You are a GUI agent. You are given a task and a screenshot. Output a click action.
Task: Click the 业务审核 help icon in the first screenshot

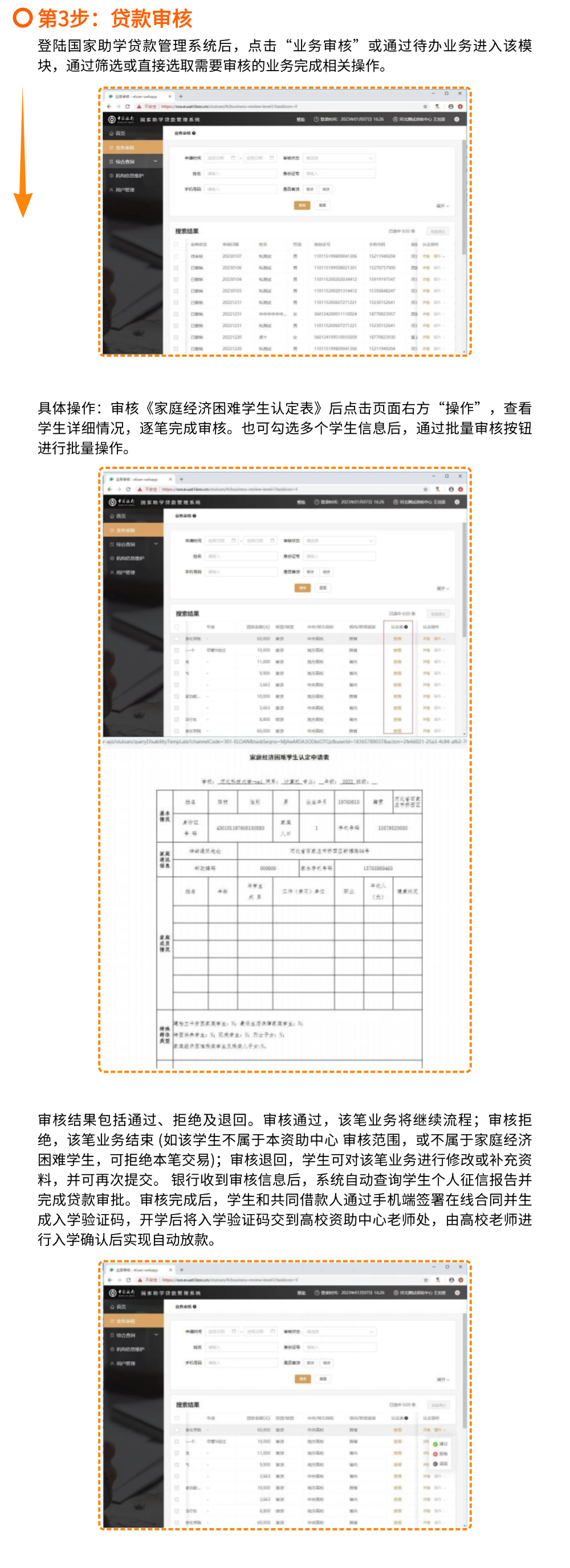point(194,133)
